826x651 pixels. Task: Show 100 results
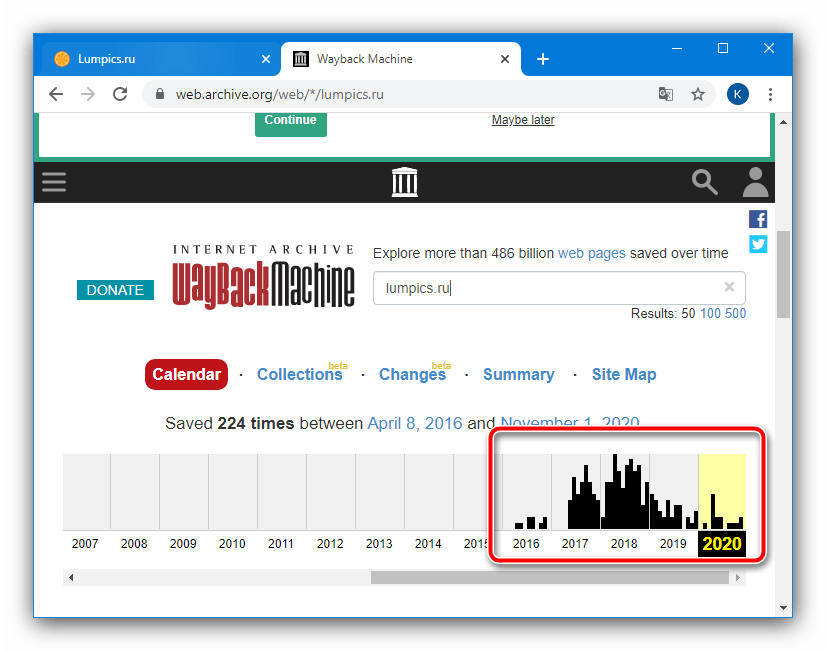pyautogui.click(x=710, y=313)
